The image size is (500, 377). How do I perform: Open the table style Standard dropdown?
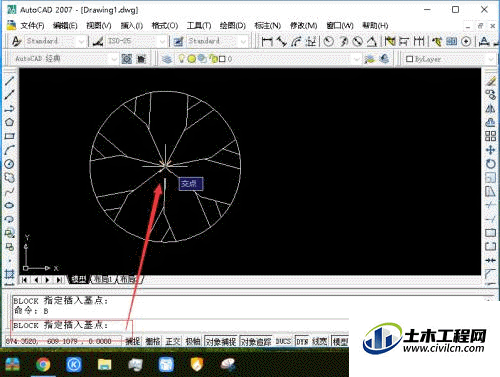[x=244, y=41]
